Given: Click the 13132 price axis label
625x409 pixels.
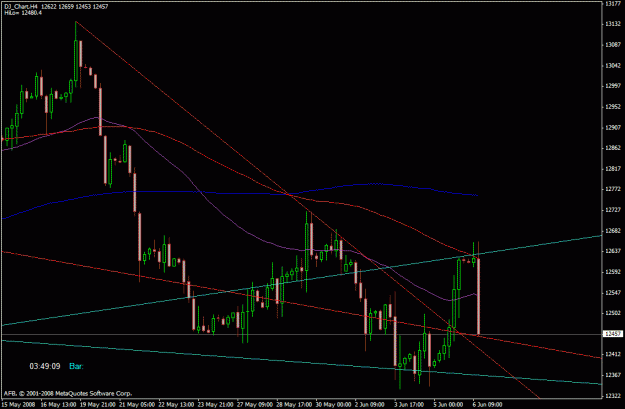Looking at the screenshot, I should tap(613, 24).
